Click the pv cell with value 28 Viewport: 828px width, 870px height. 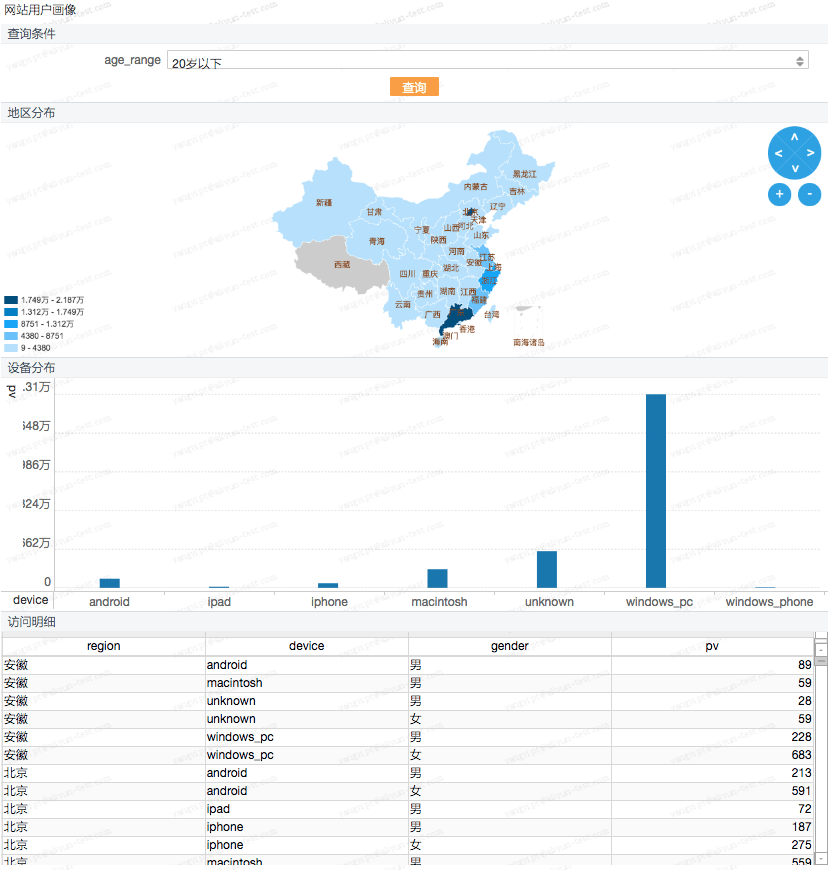tap(712, 701)
